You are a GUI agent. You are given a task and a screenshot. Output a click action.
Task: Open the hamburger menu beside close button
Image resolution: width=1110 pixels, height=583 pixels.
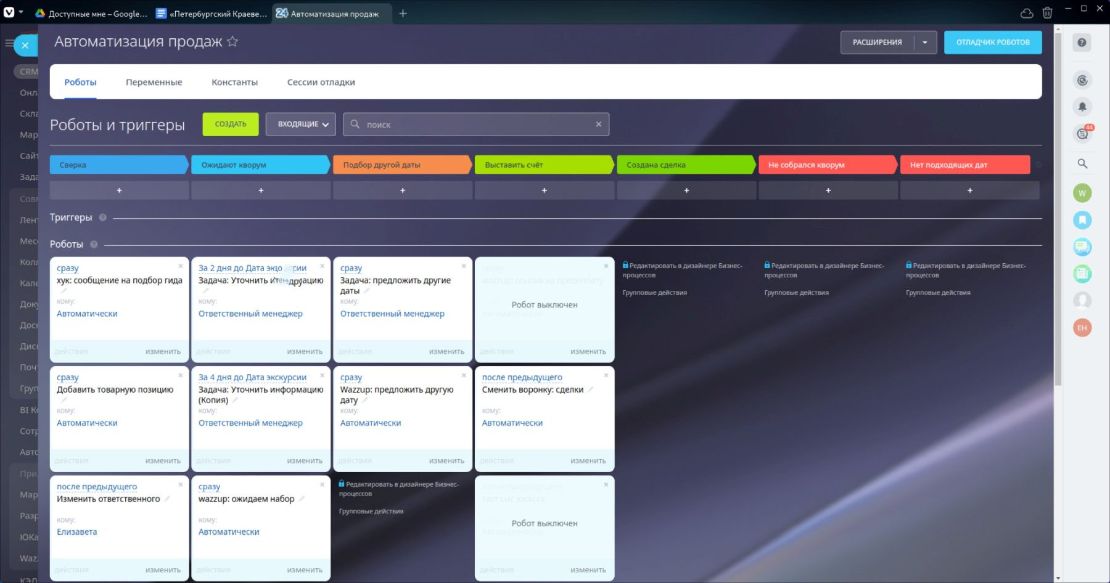point(8,44)
